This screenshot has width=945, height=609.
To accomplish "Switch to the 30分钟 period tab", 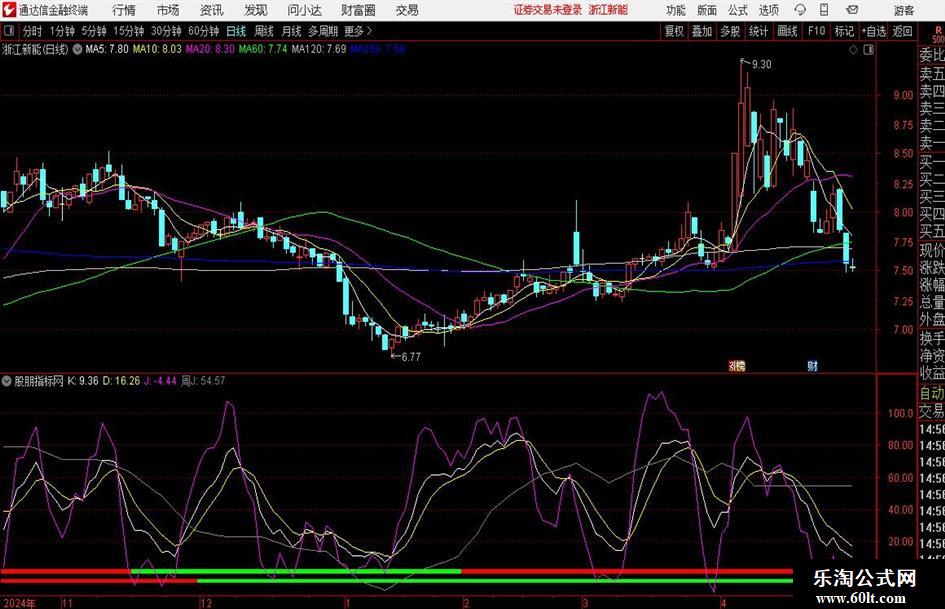I will (166, 31).
